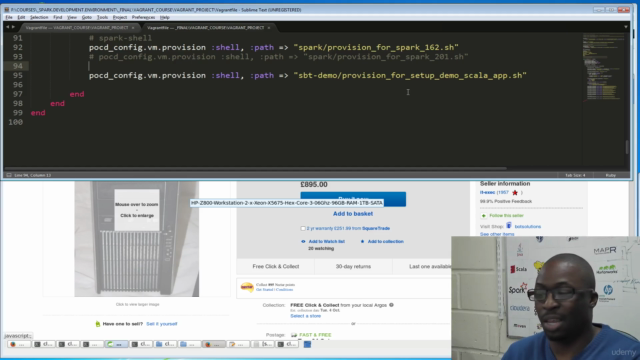The height and width of the screenshot is (360, 640).
Task: Tick the 2 yr warranty SquareTrade checkbox
Action: [x=303, y=229]
